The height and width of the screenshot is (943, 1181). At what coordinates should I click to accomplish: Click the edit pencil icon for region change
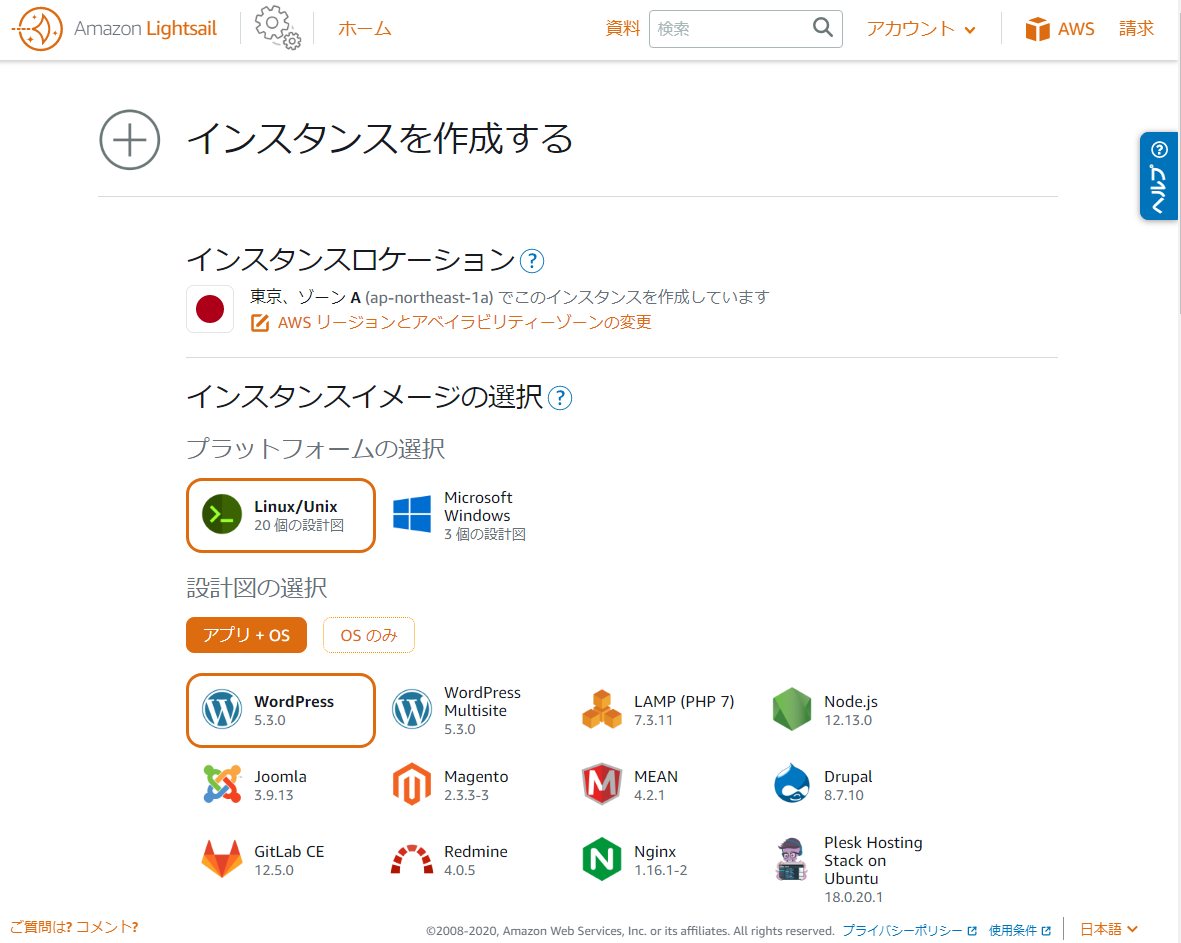tap(260, 322)
